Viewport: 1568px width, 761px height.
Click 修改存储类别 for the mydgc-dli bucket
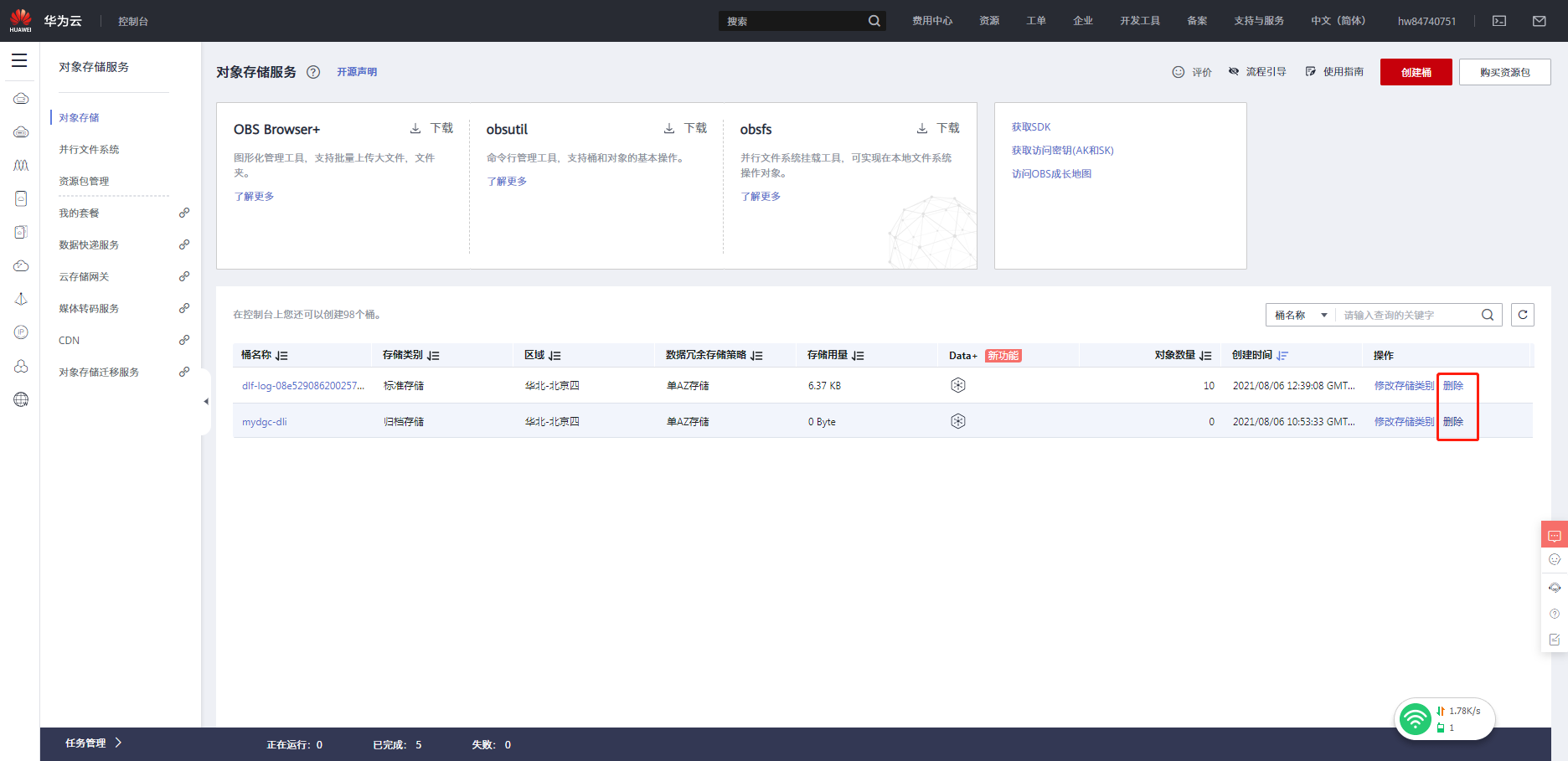tap(1404, 422)
